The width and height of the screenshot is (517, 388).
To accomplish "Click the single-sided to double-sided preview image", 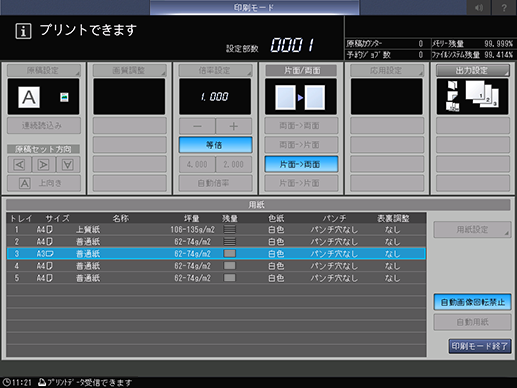I will click(301, 97).
